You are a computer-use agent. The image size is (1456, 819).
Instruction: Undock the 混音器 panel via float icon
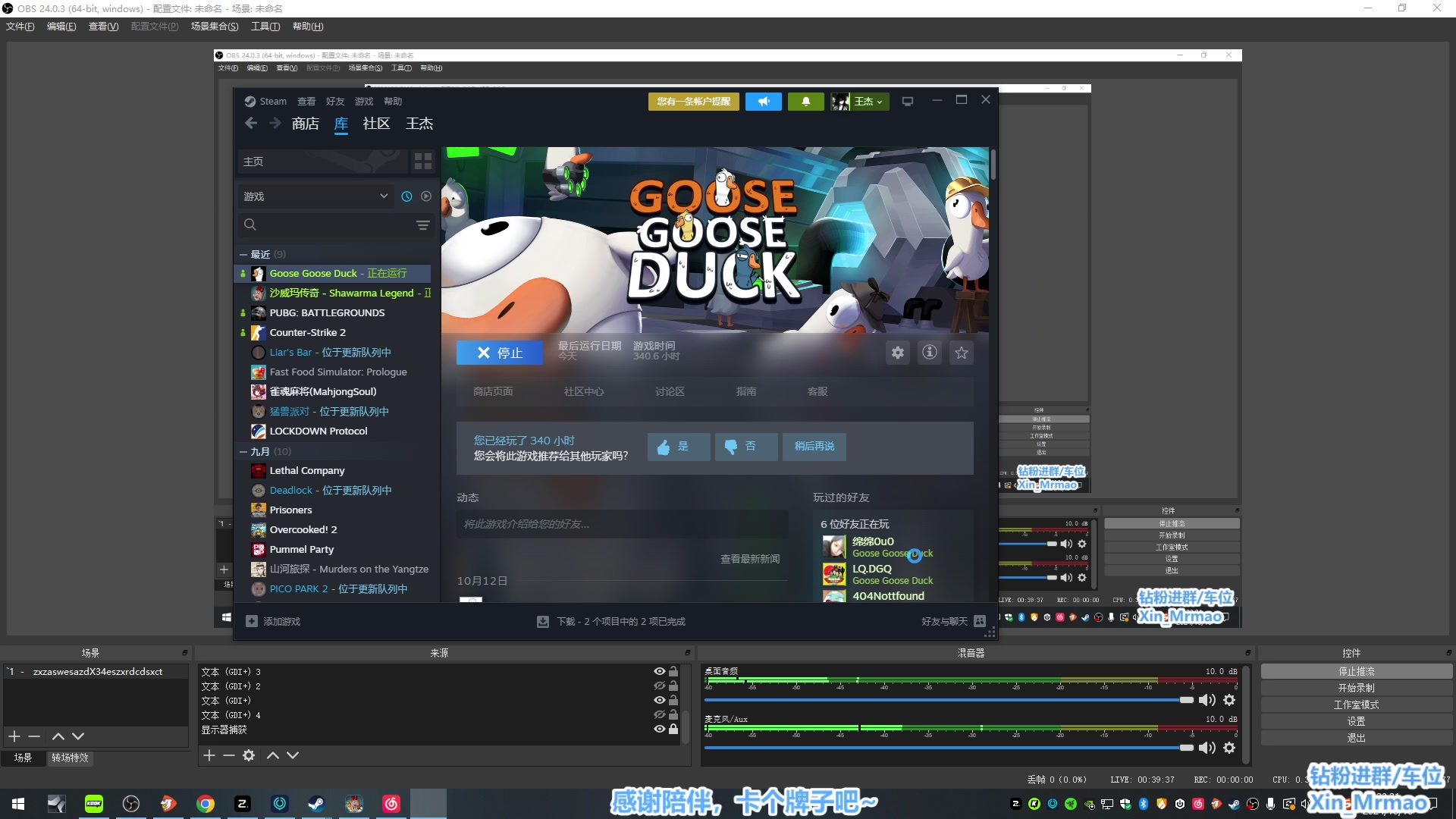click(x=1248, y=653)
